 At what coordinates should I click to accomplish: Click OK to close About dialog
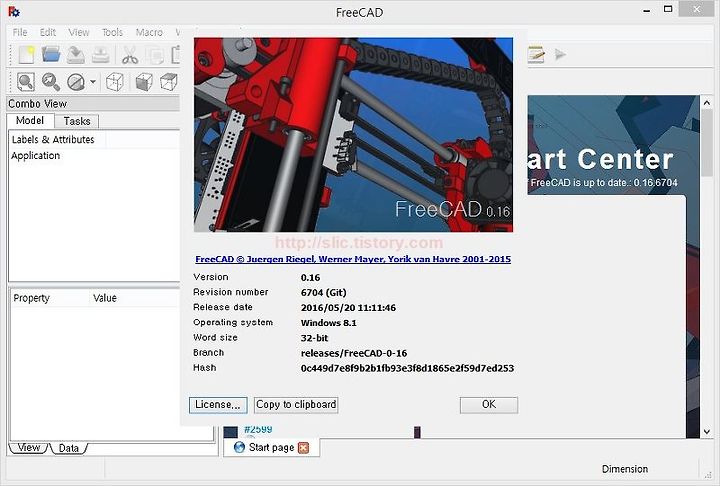pos(489,405)
